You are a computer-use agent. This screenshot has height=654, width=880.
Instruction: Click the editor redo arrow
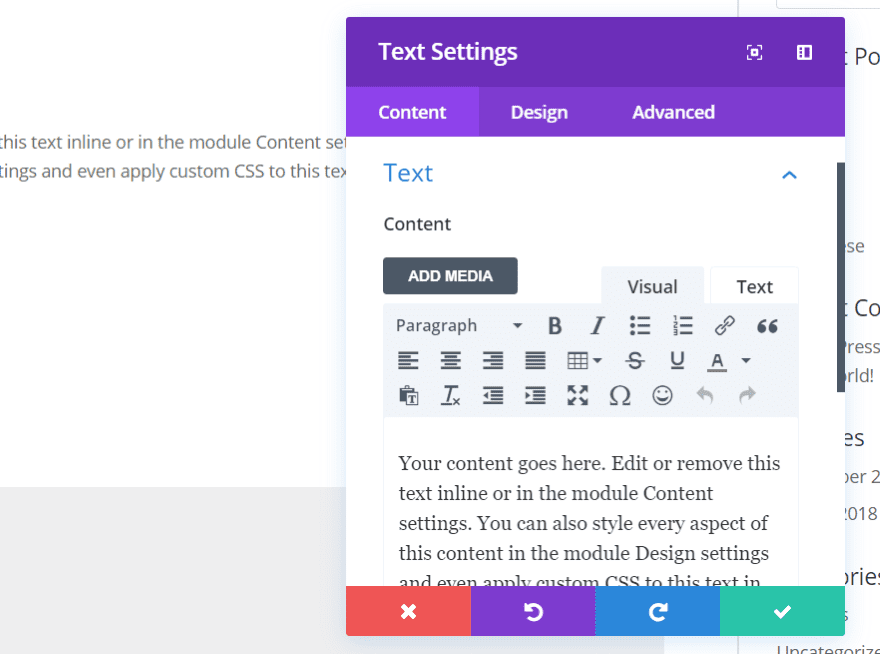point(748,395)
